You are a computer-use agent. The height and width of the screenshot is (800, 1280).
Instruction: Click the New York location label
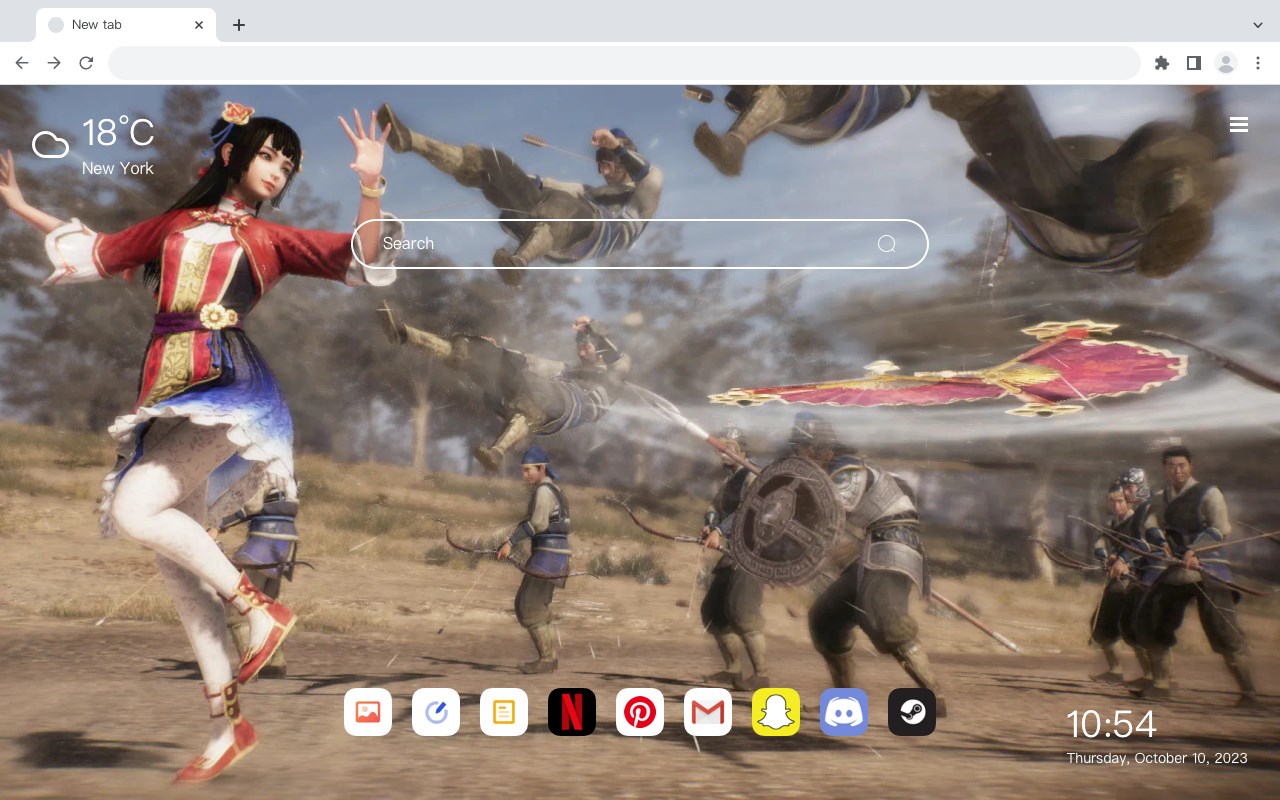pos(118,168)
